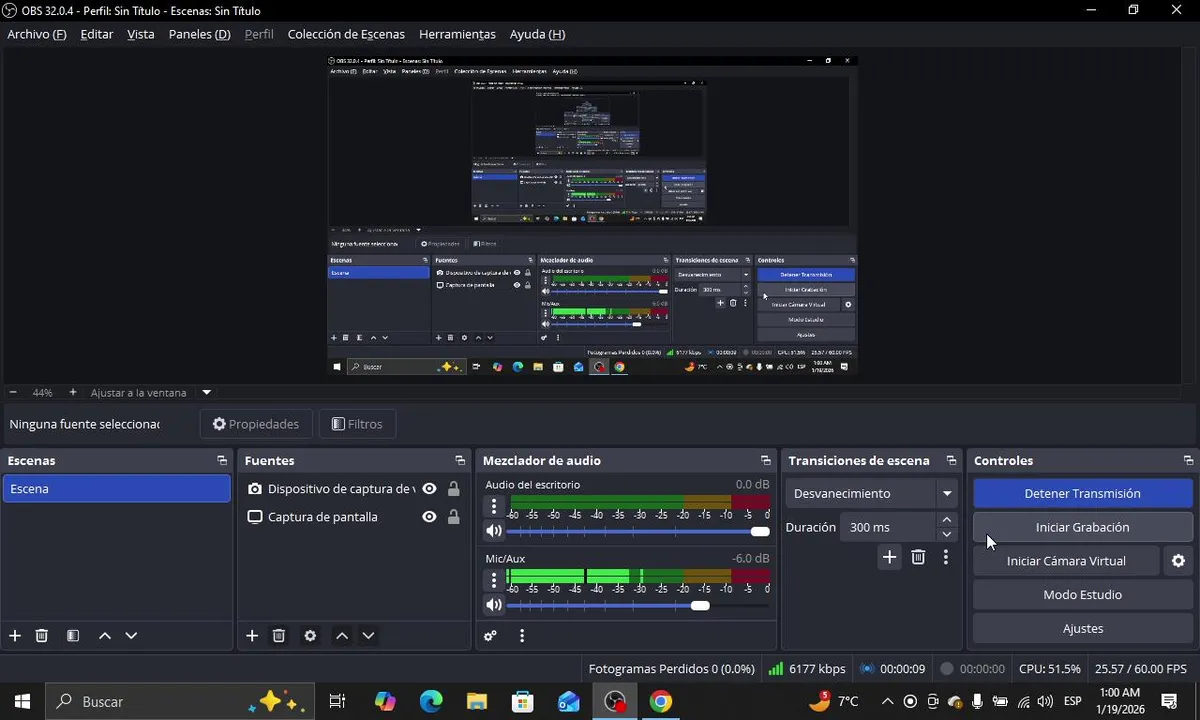Open the Paneles menu
Image resolution: width=1200 pixels, height=720 pixels.
tap(200, 34)
